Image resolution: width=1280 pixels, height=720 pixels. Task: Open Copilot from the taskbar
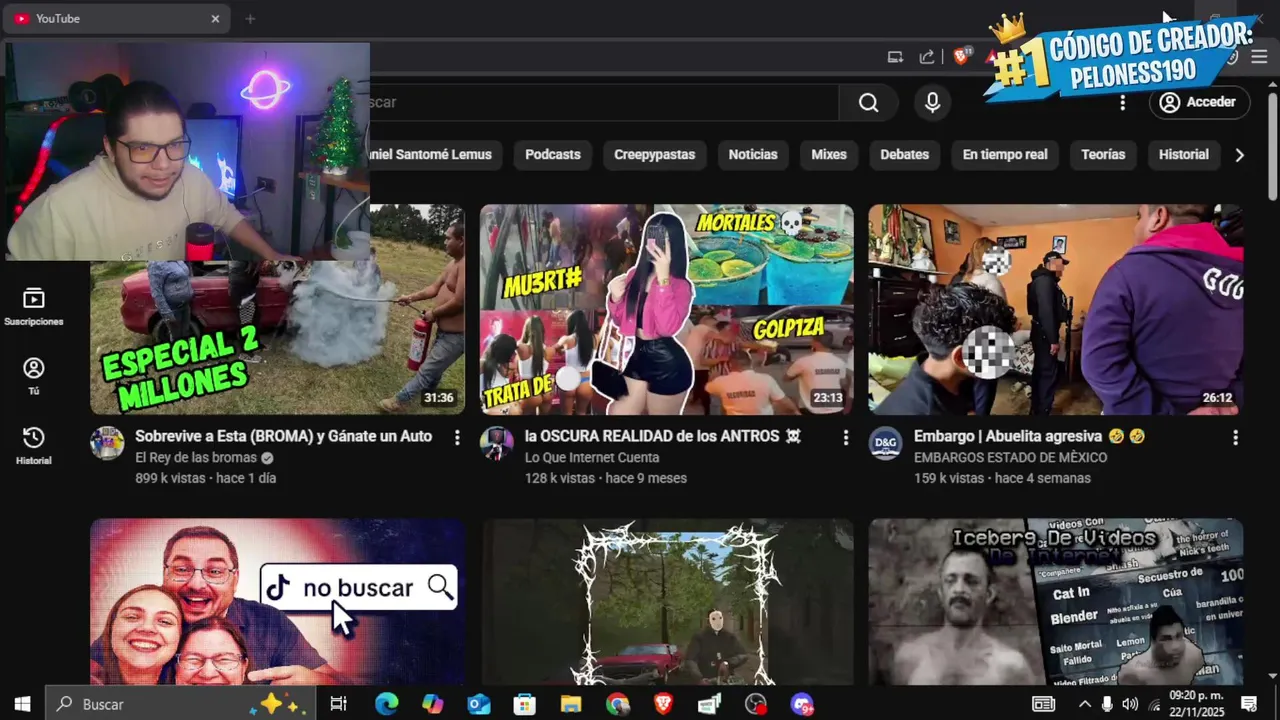click(x=432, y=704)
